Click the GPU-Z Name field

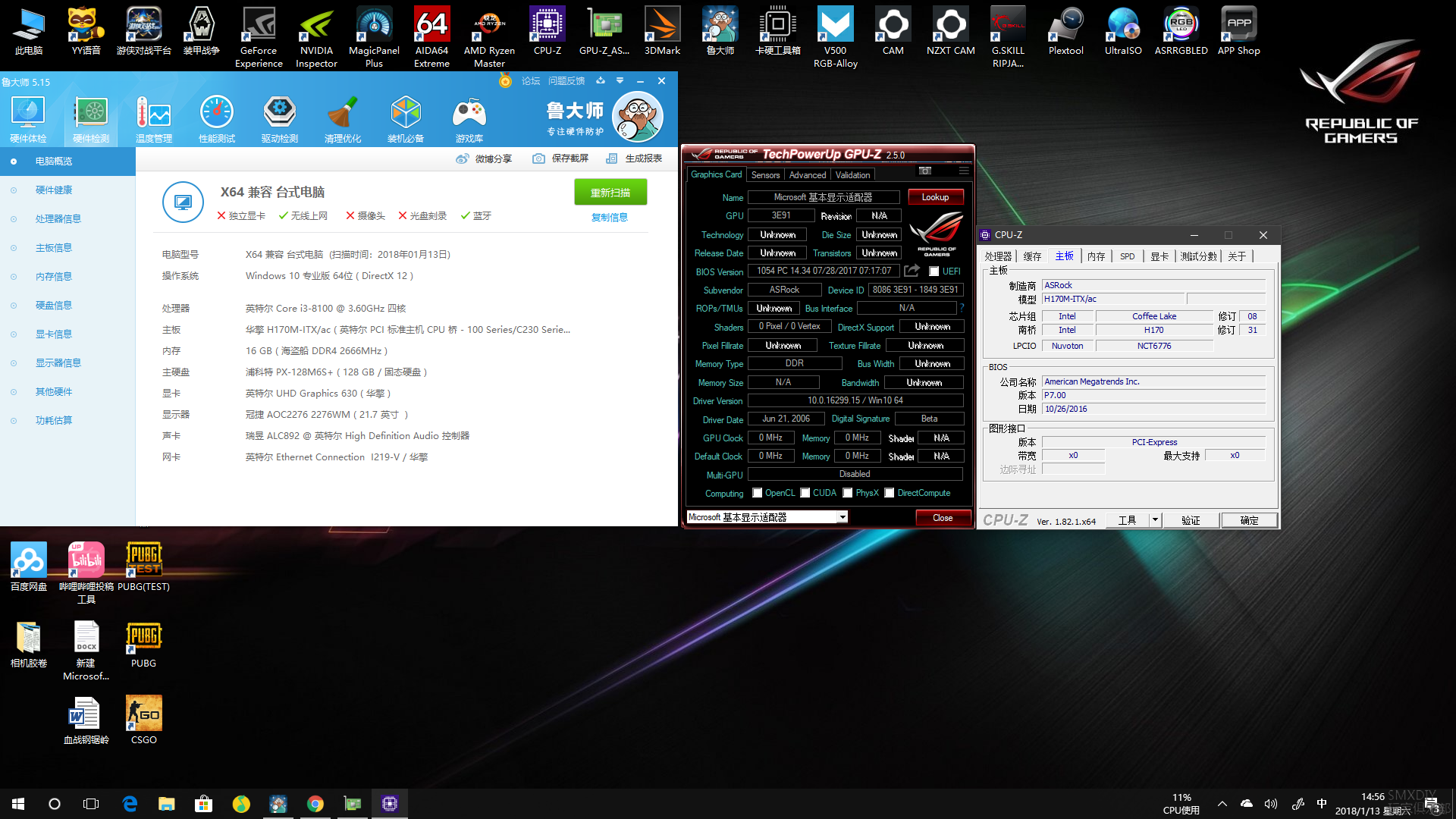point(824,197)
